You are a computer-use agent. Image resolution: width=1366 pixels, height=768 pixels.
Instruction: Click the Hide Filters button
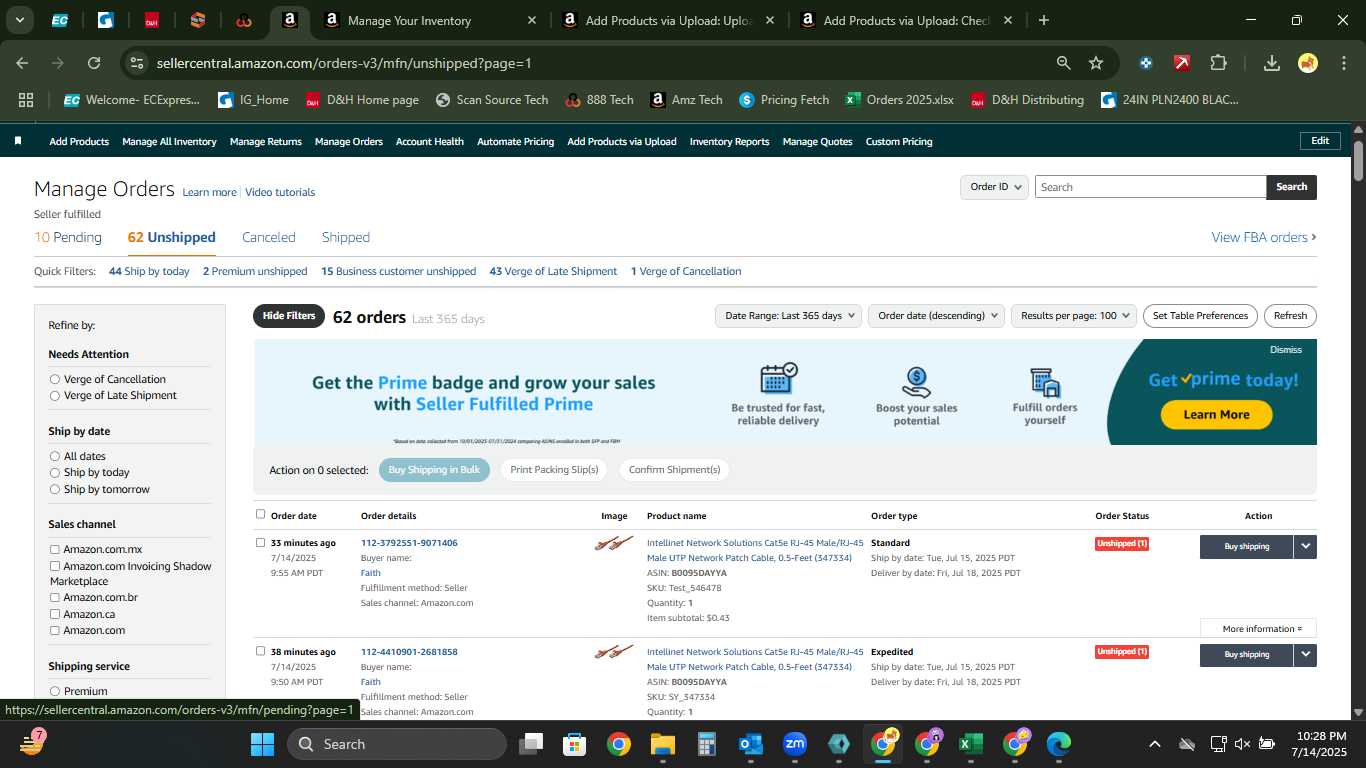289,316
